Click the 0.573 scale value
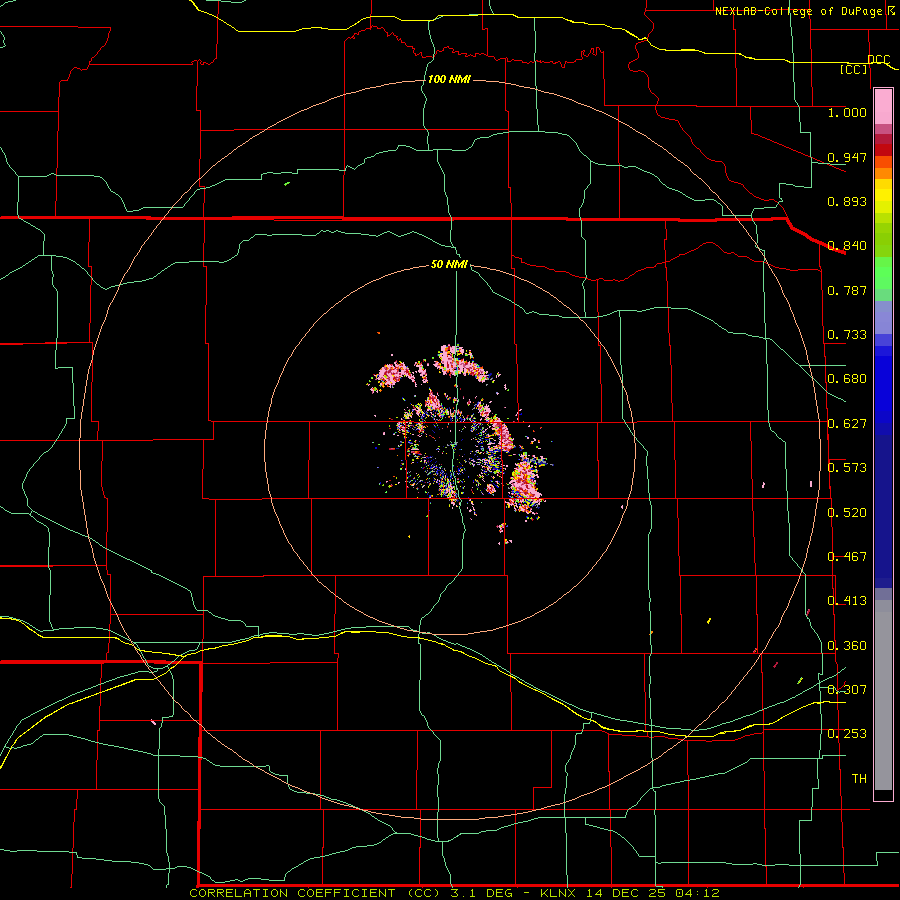Image resolution: width=900 pixels, height=900 pixels. coord(847,468)
